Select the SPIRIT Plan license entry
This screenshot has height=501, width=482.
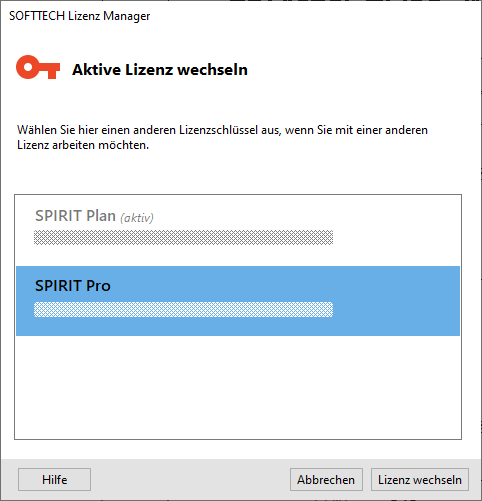238,231
